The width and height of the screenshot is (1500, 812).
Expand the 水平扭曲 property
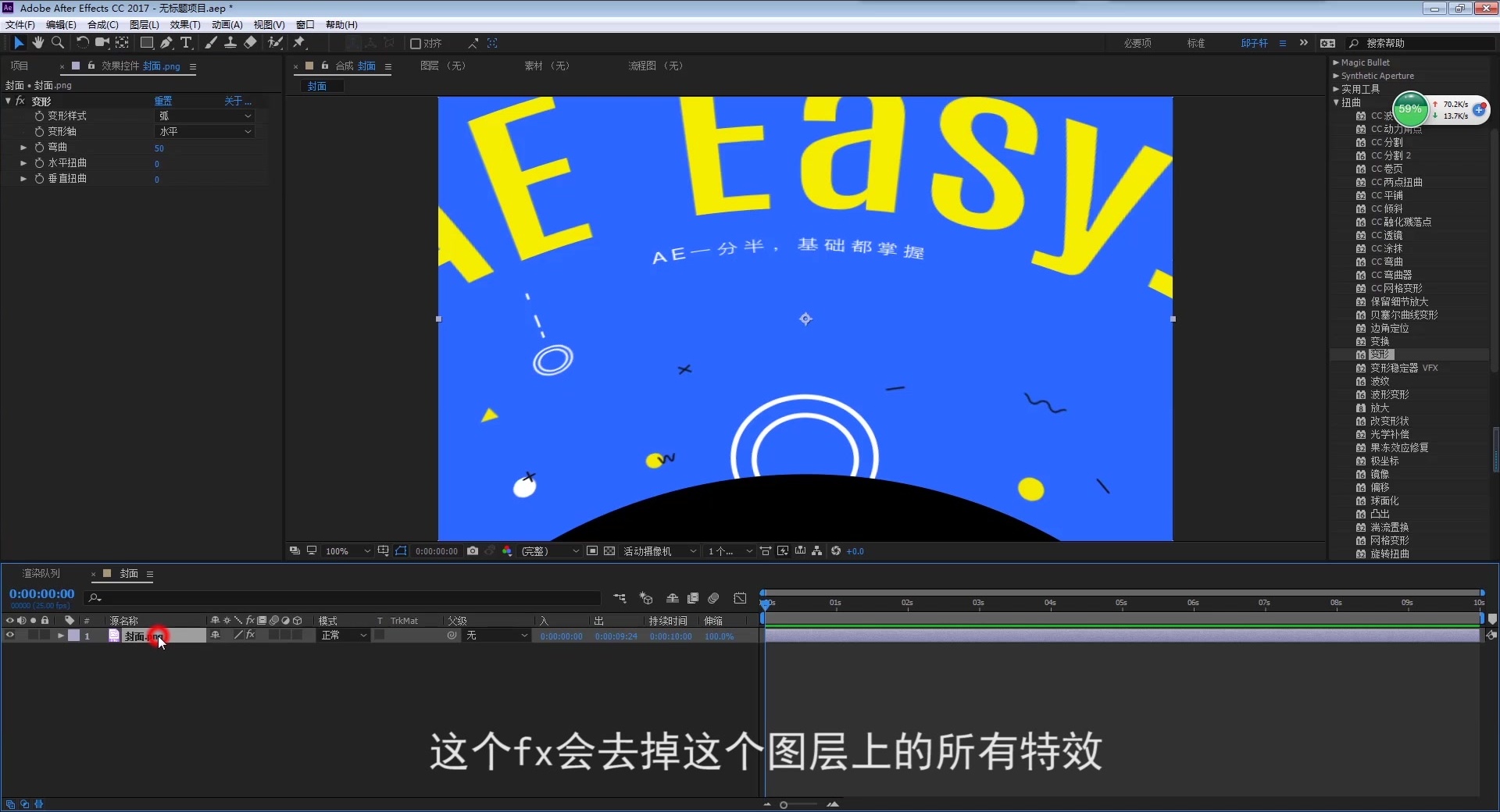click(x=23, y=163)
